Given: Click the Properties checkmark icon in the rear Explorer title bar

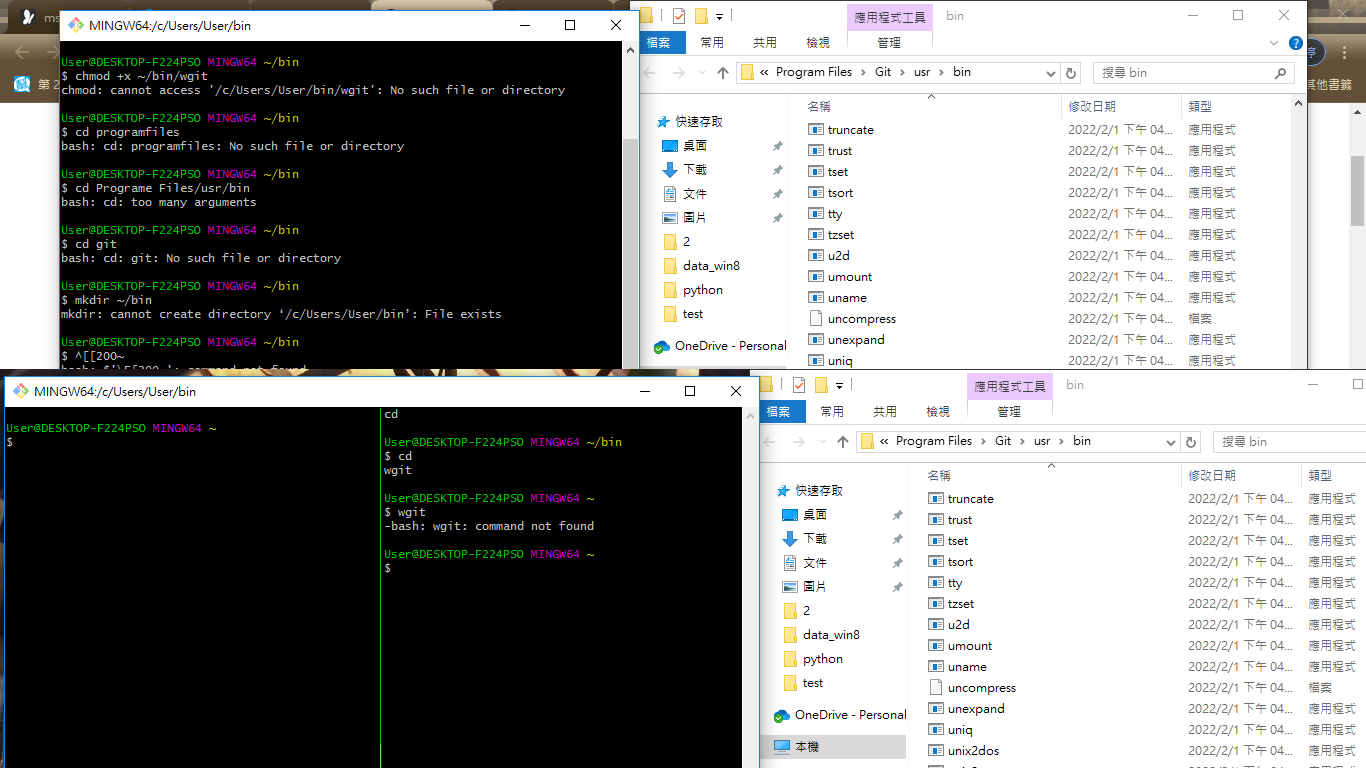Looking at the screenshot, I should 679,15.
